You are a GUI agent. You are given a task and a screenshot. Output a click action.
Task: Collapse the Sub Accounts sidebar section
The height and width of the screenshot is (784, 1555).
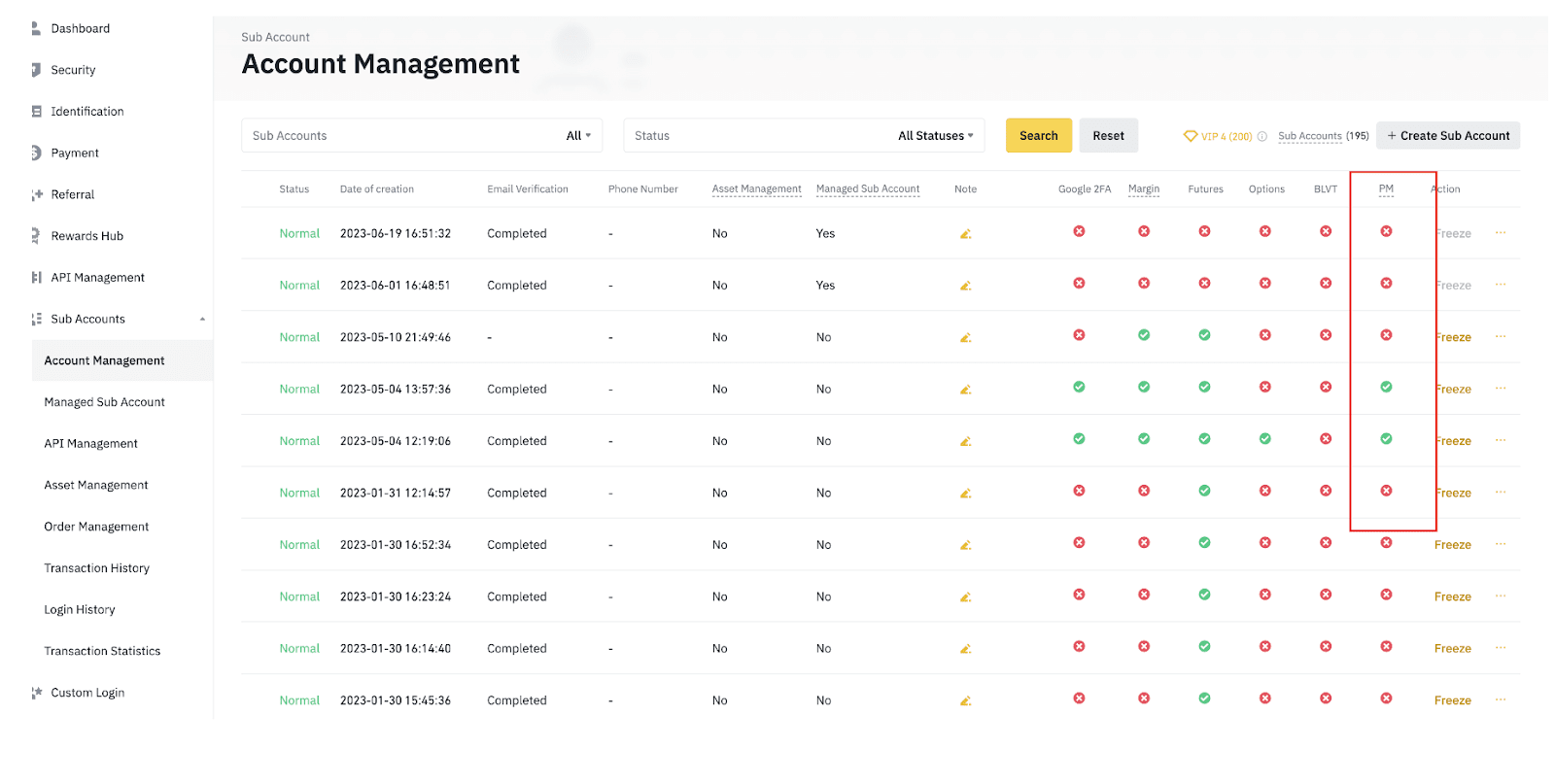click(202, 320)
